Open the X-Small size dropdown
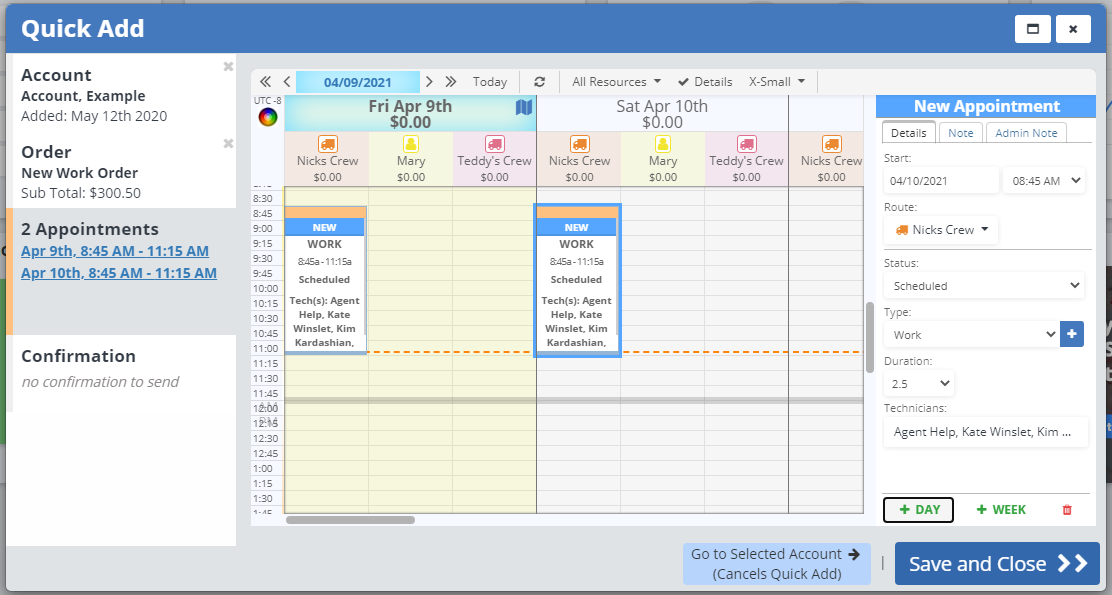 (777, 82)
